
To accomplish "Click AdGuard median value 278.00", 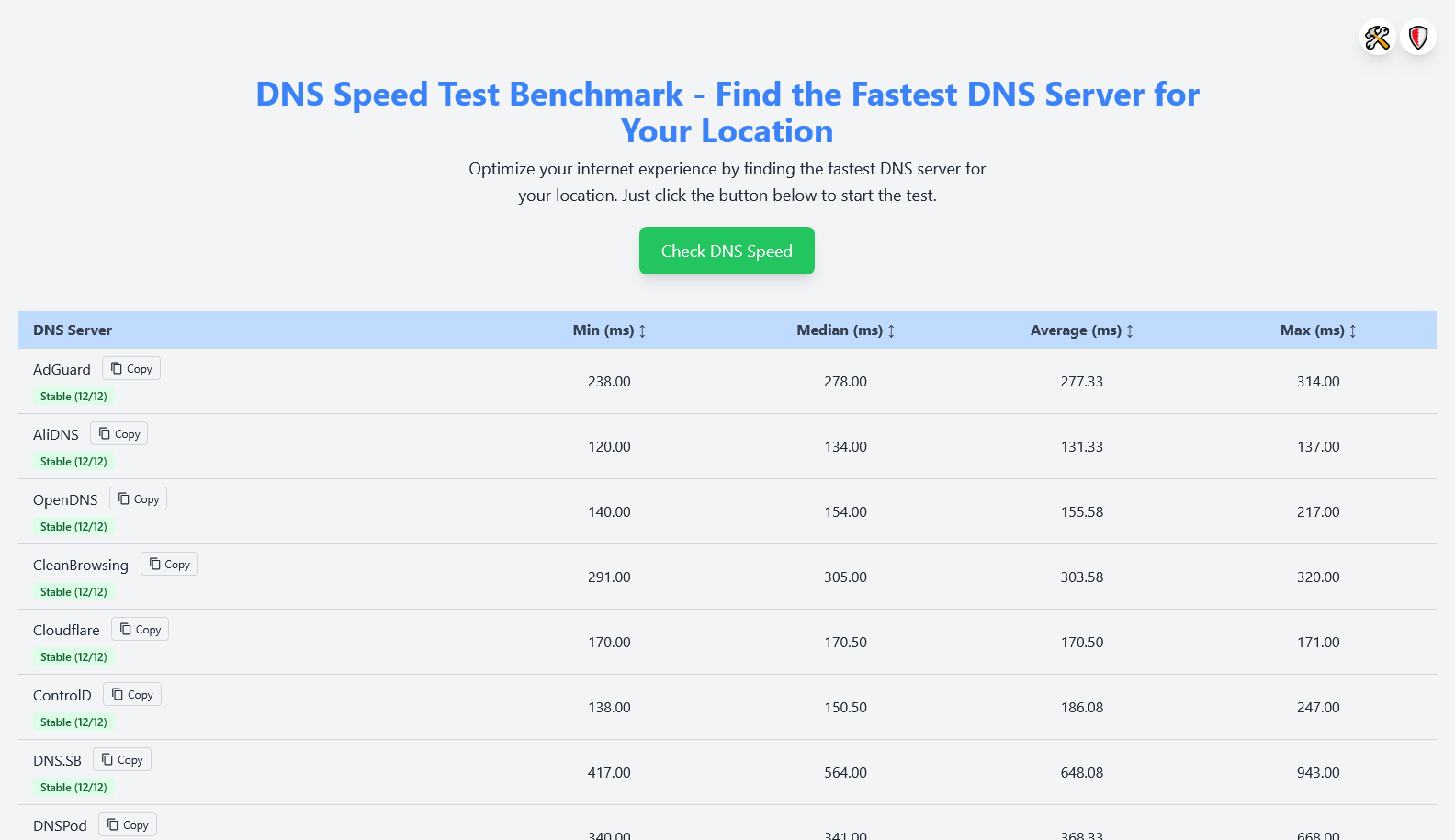I will tap(845, 381).
